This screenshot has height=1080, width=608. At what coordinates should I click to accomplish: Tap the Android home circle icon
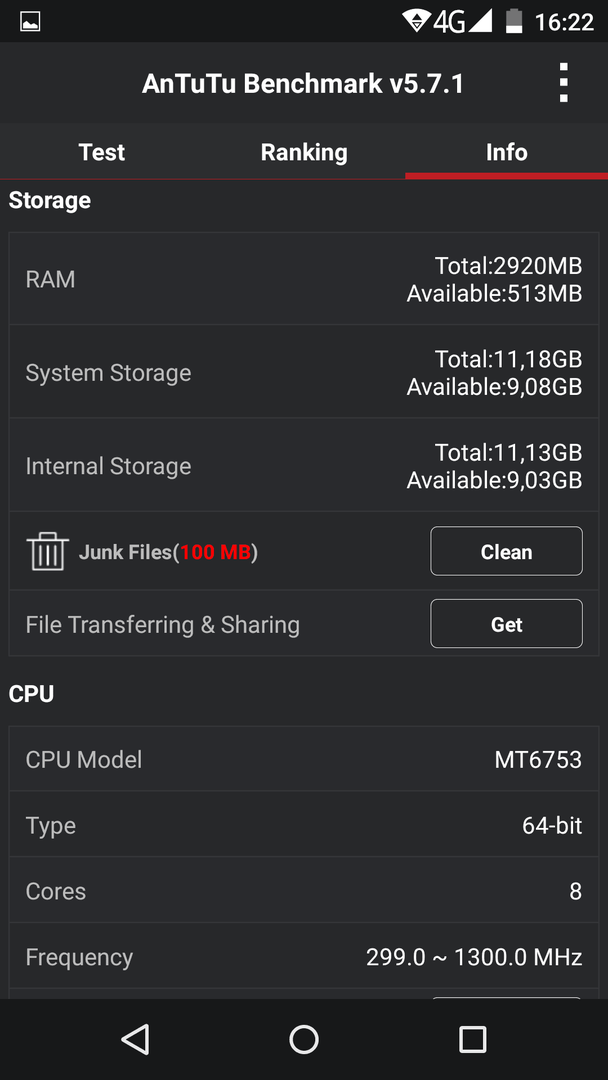click(304, 1039)
